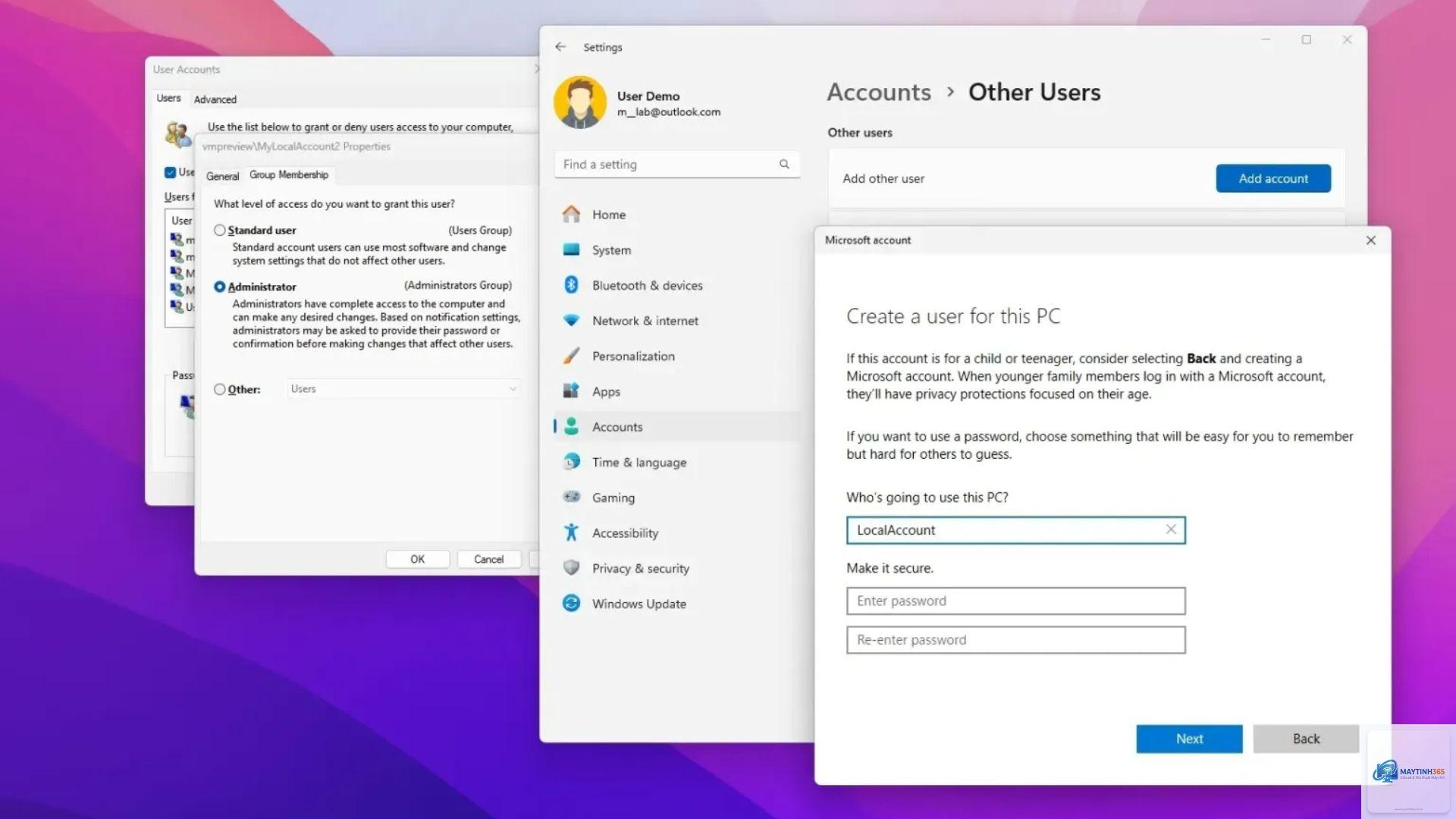Click the User Demo profile avatar
Screen dimensions: 1456x819
click(580, 102)
